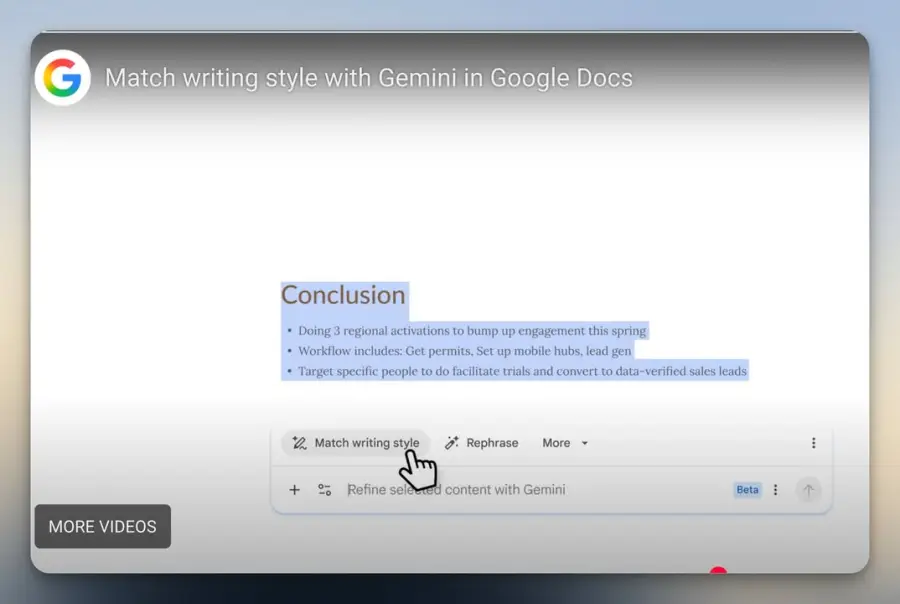Viewport: 900px width, 604px height.
Task: Open the vertical dots menu beside More
Action: point(813,443)
